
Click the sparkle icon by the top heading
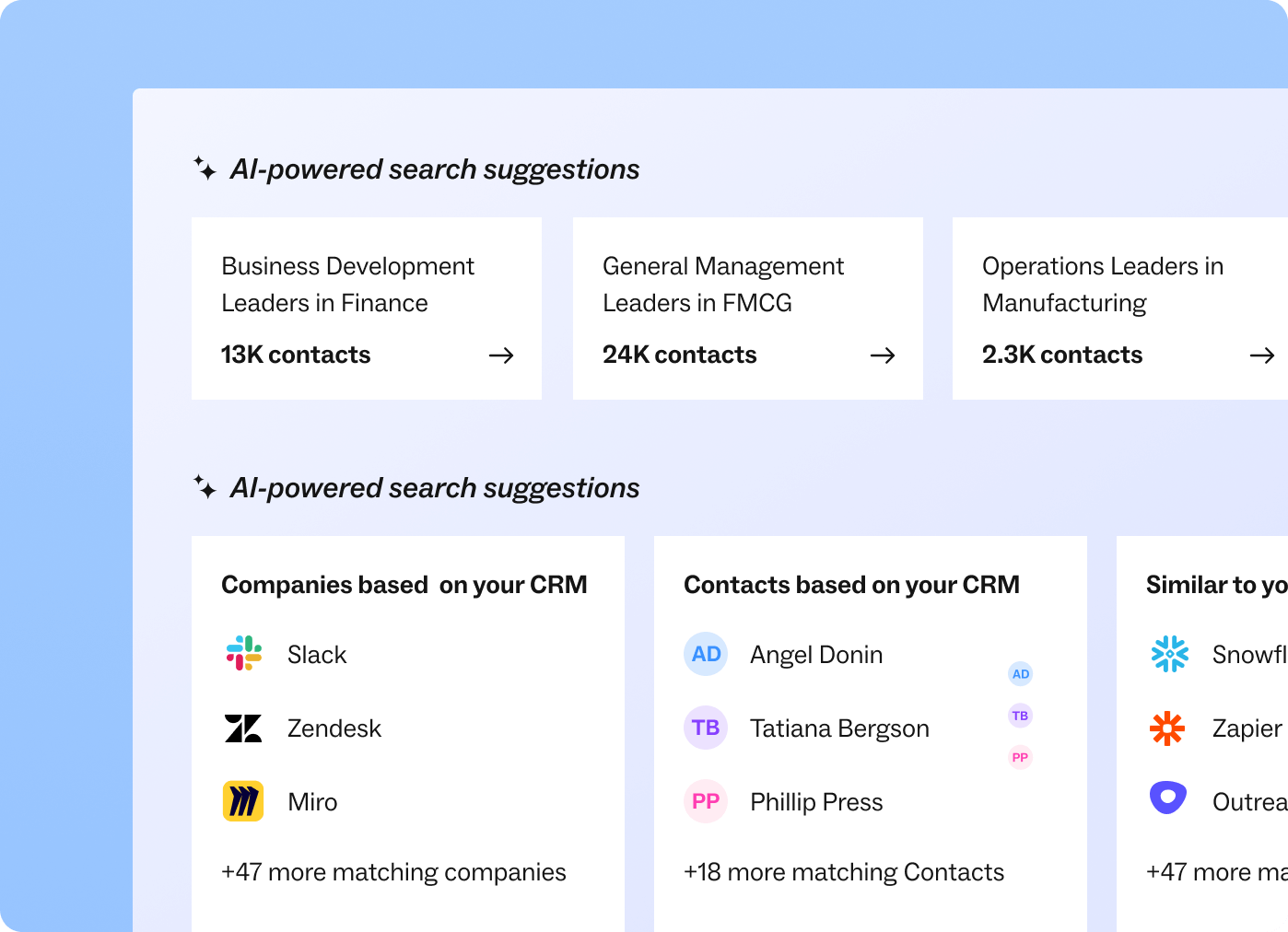[205, 169]
